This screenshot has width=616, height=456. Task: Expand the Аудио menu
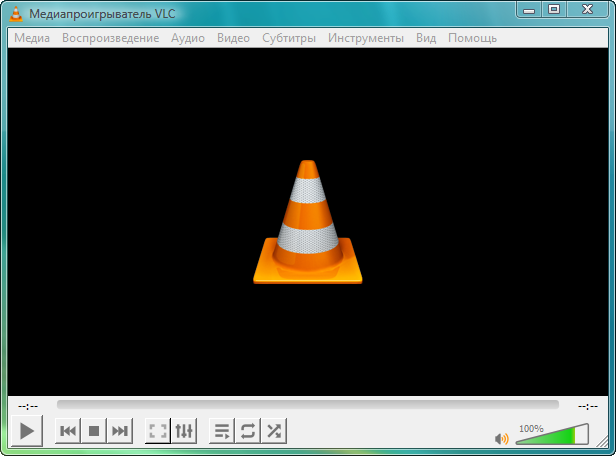pyautogui.click(x=188, y=38)
